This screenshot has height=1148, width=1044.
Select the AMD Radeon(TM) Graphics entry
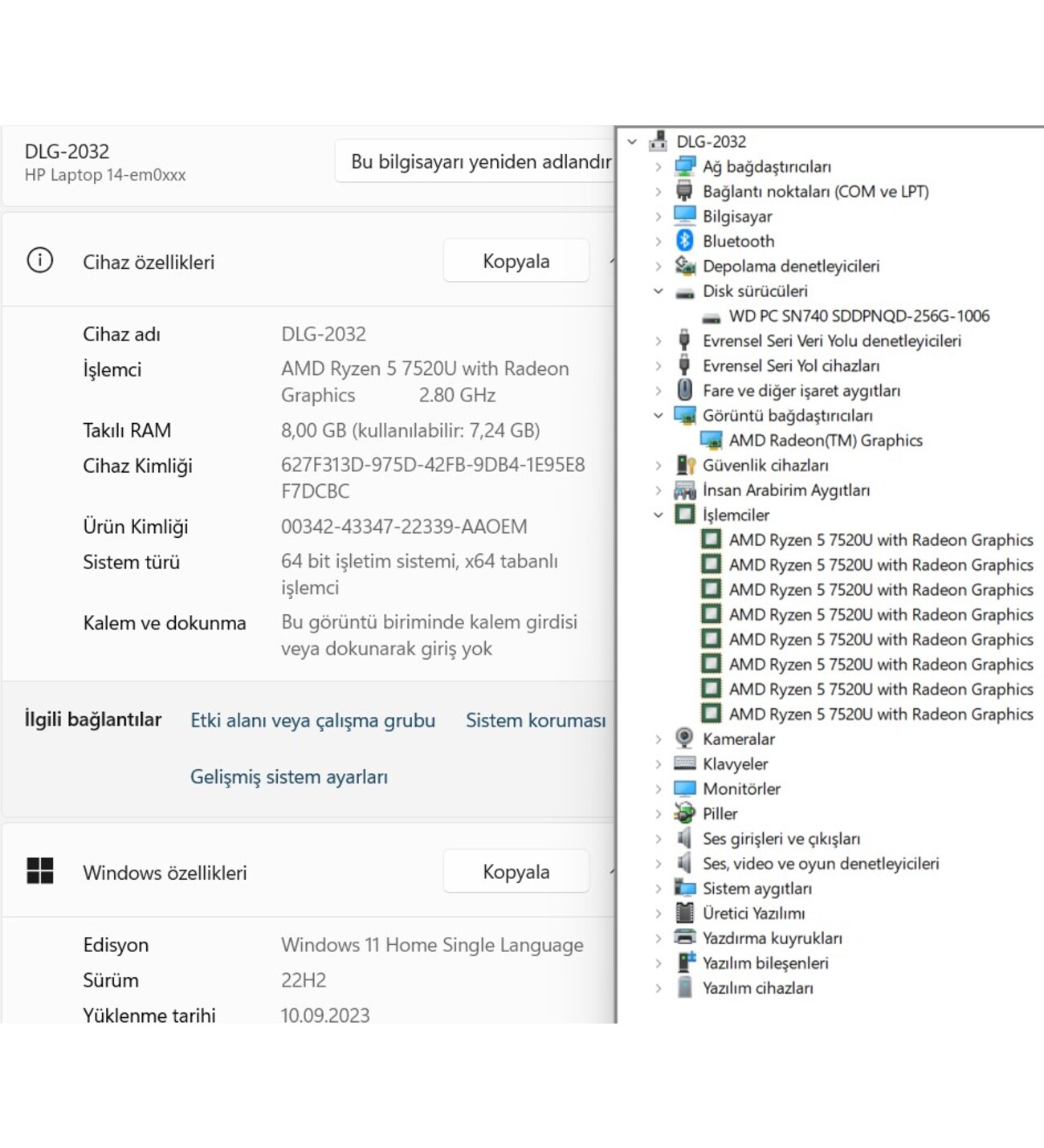(x=826, y=440)
